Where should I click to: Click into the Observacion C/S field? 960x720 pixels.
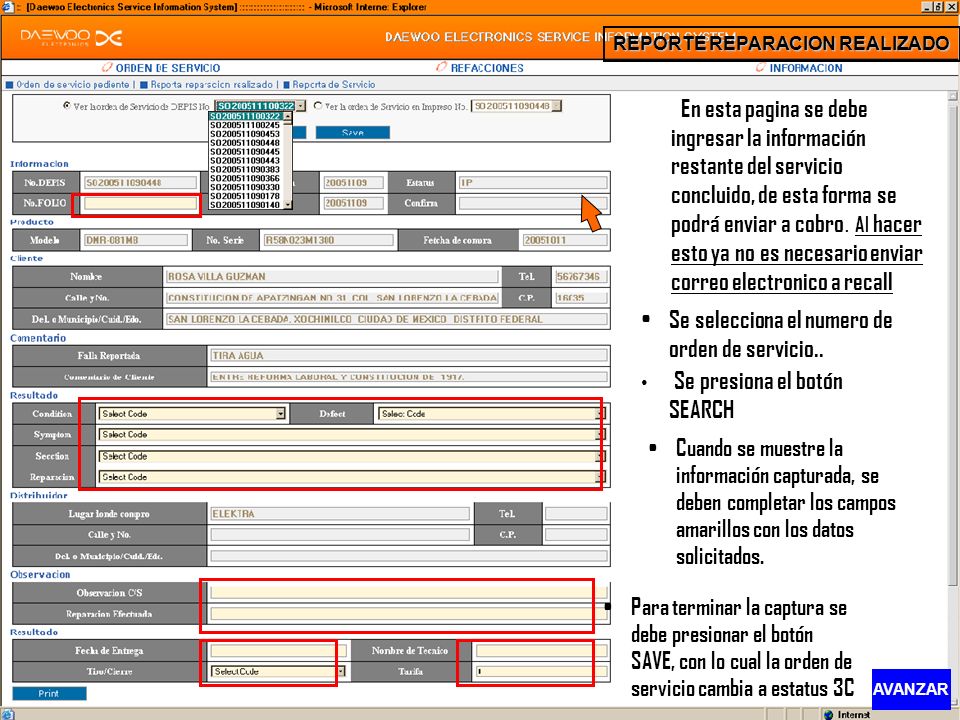coord(408,593)
